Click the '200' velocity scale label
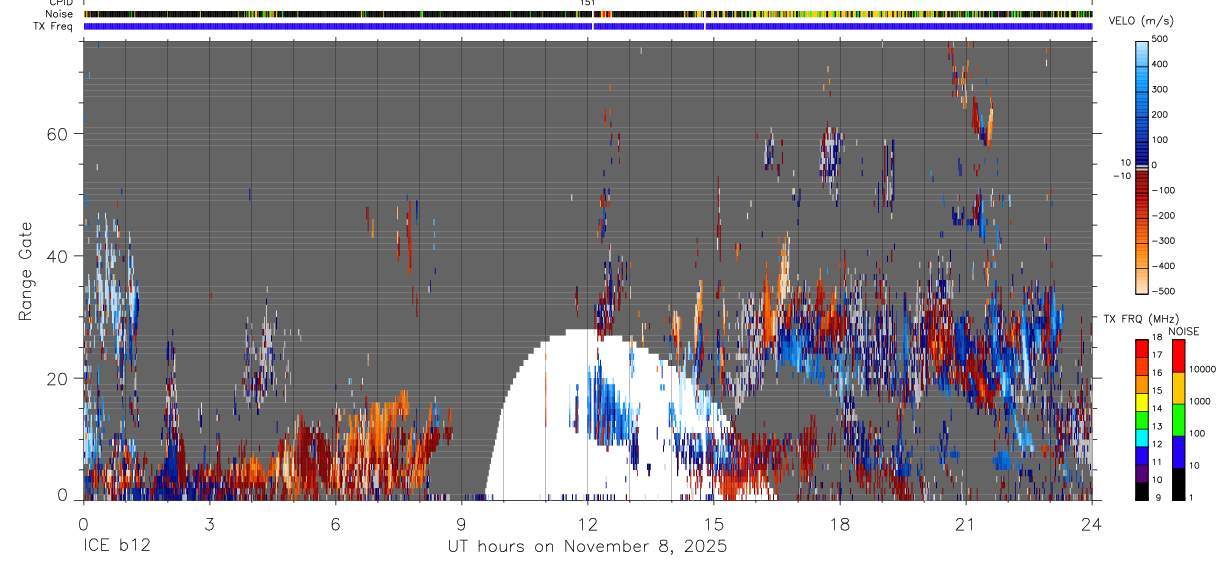The height and width of the screenshot is (567, 1228). [1159, 114]
